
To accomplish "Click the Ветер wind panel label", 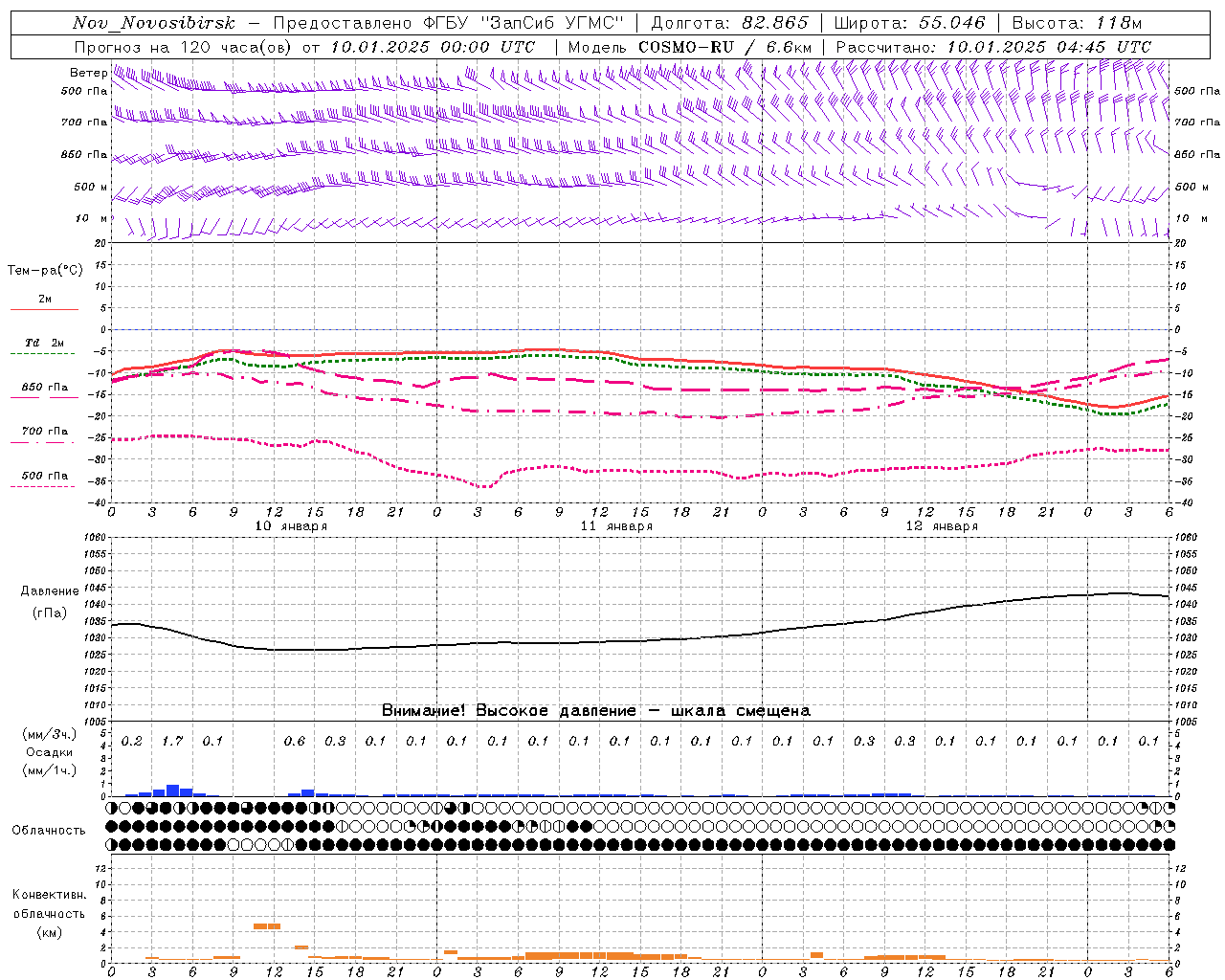I will tap(88, 73).
